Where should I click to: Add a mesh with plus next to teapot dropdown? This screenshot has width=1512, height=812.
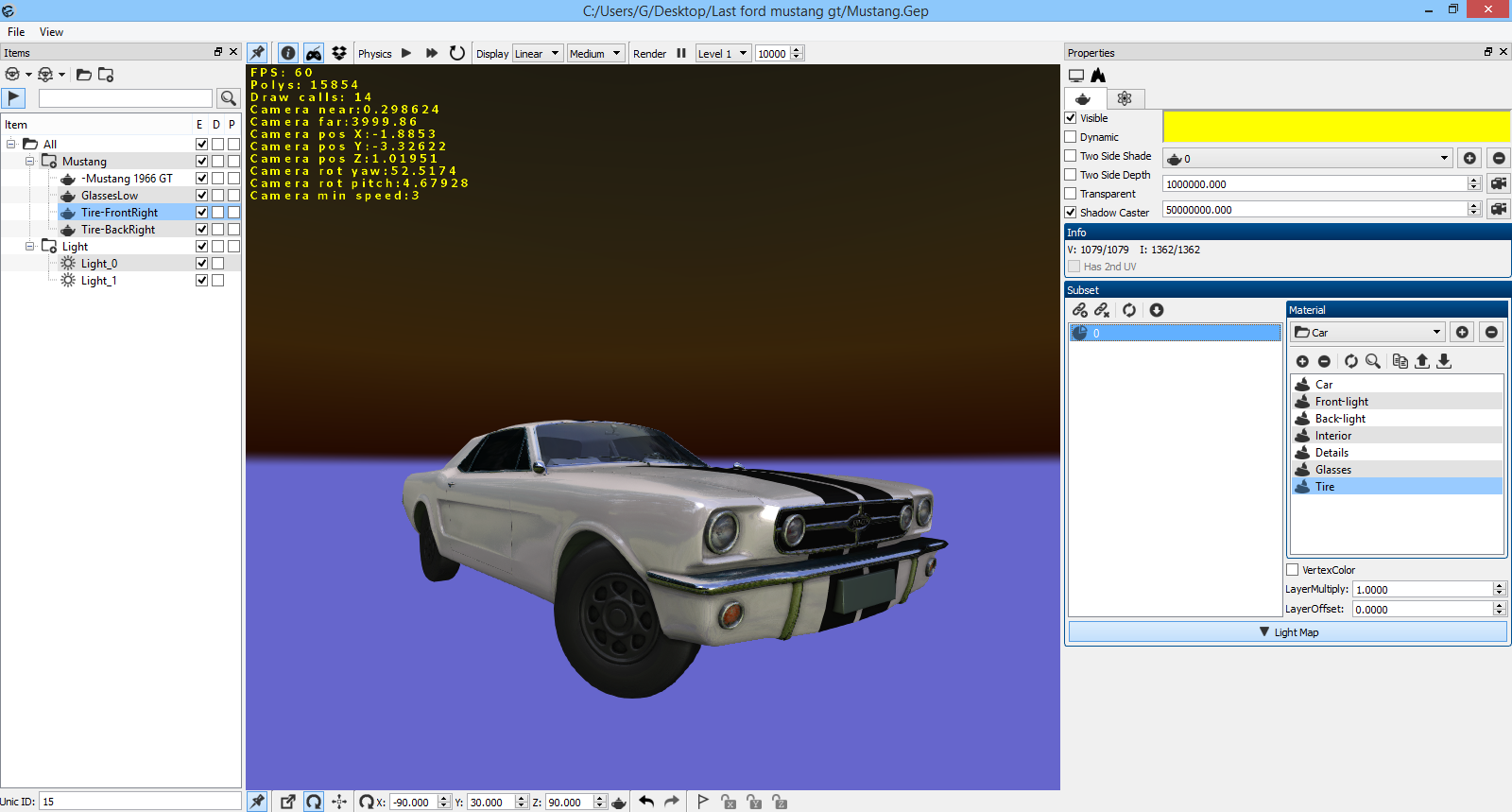[1469, 158]
